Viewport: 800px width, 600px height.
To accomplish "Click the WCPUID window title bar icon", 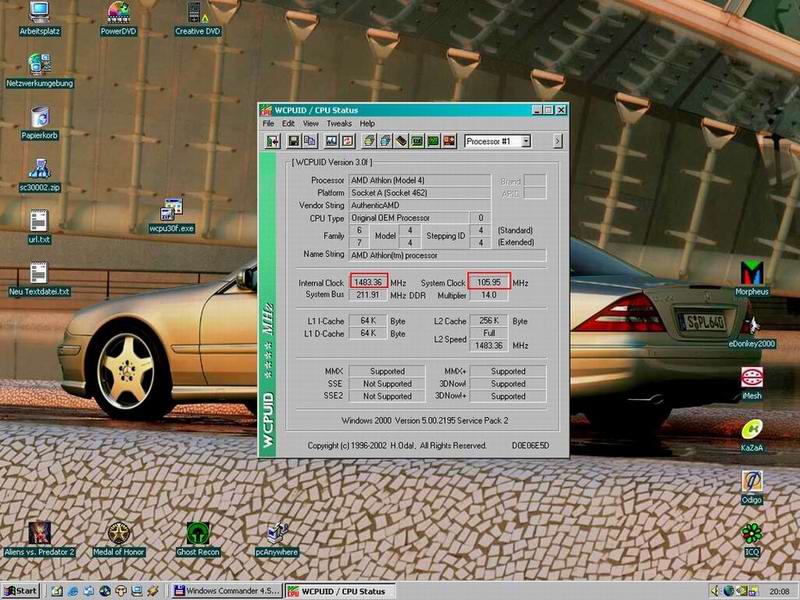I will [x=266, y=110].
